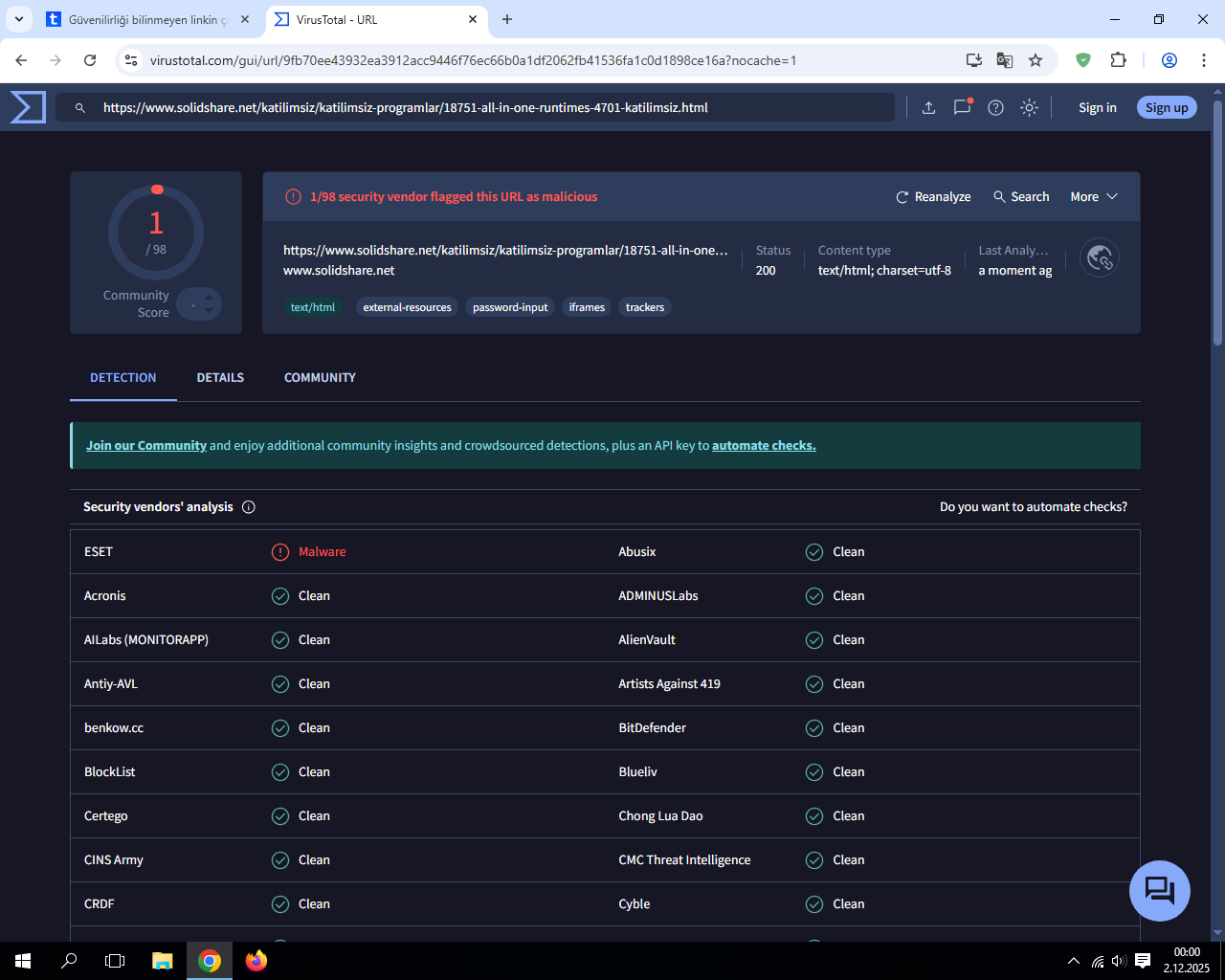Click the external-resources tag

click(x=408, y=307)
